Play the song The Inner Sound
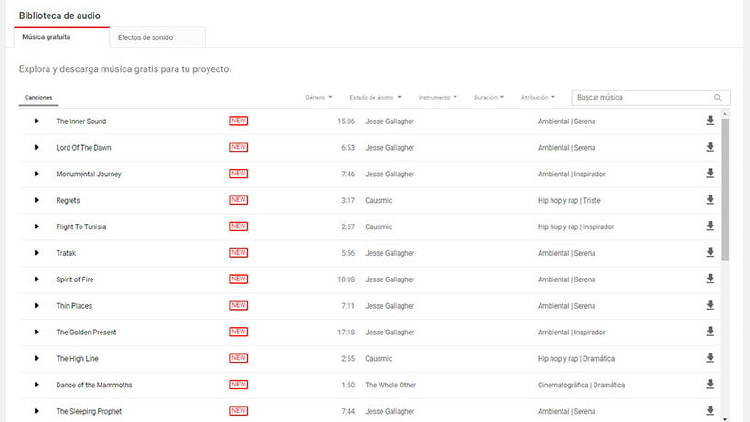This screenshot has width=750, height=422. [x=36, y=121]
